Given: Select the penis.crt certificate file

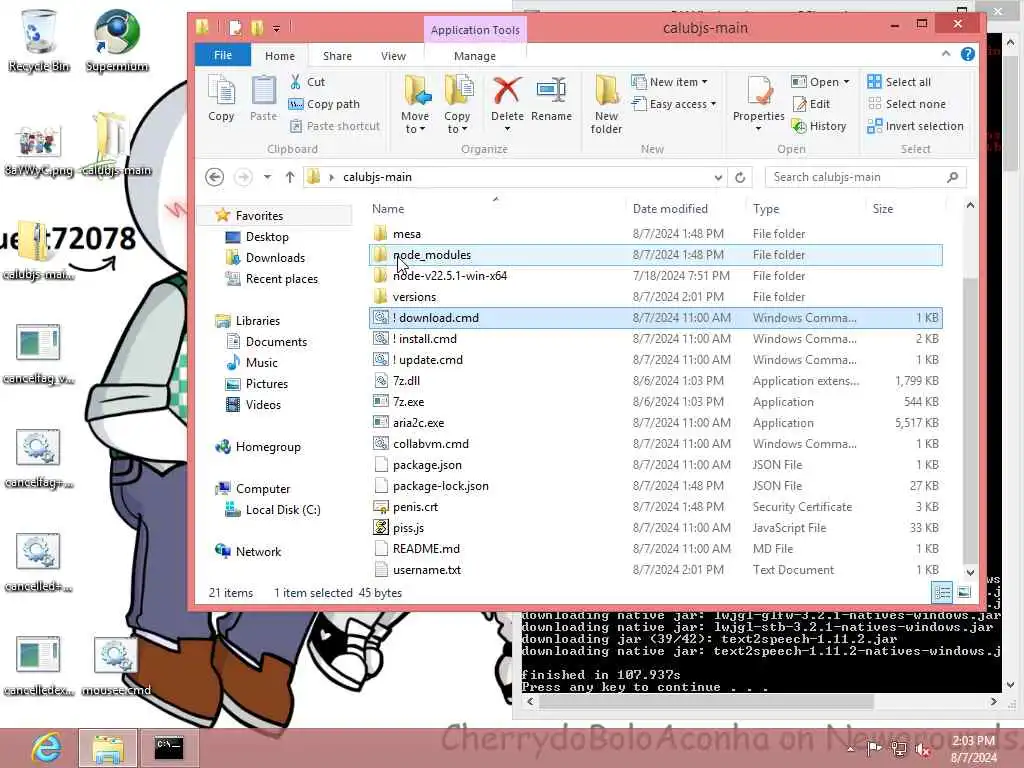Looking at the screenshot, I should click(x=655, y=507).
